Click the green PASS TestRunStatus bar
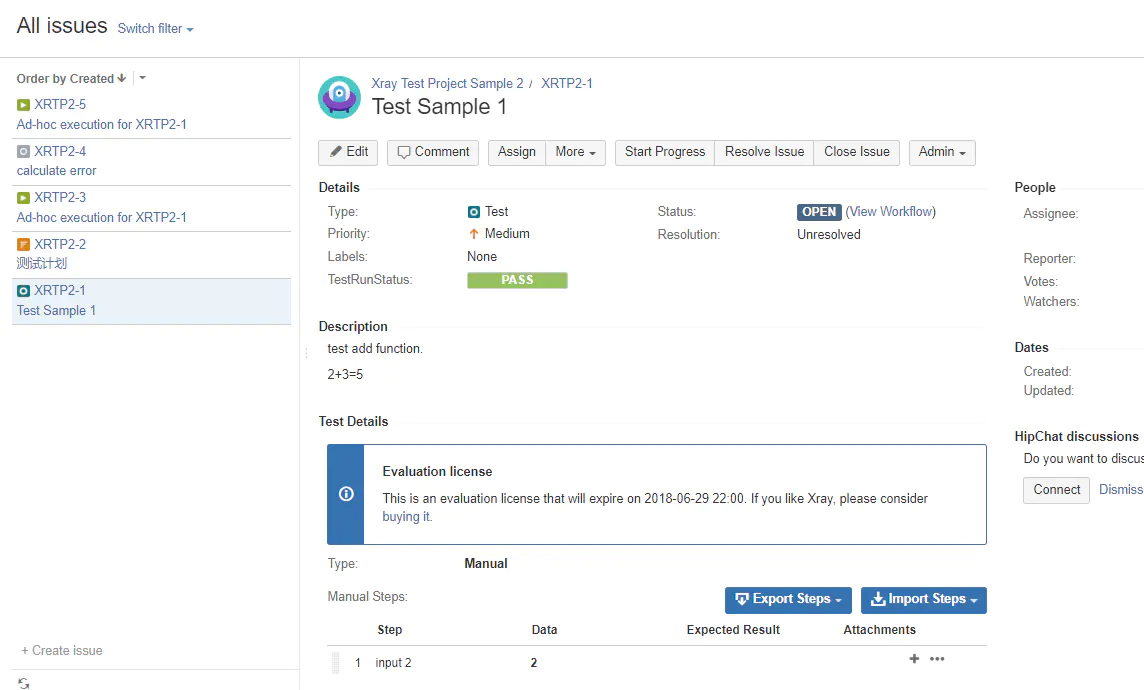Viewport: 1144px width, 690px height. point(517,280)
